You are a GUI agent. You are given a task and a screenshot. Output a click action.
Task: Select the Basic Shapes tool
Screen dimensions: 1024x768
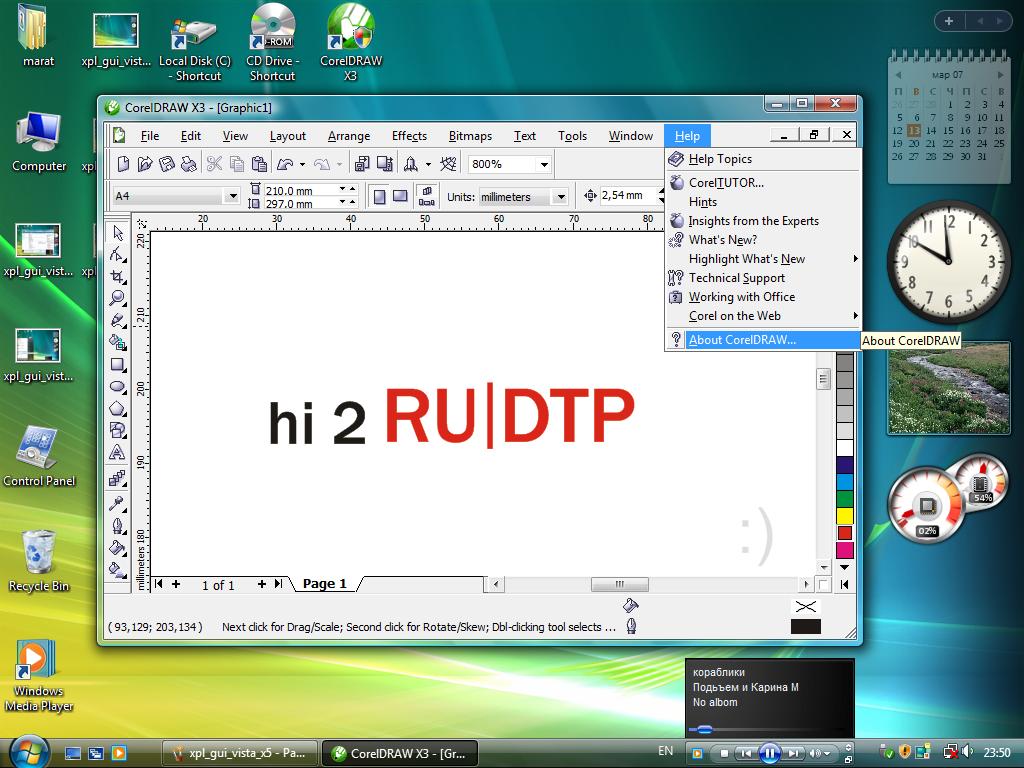coord(118,430)
